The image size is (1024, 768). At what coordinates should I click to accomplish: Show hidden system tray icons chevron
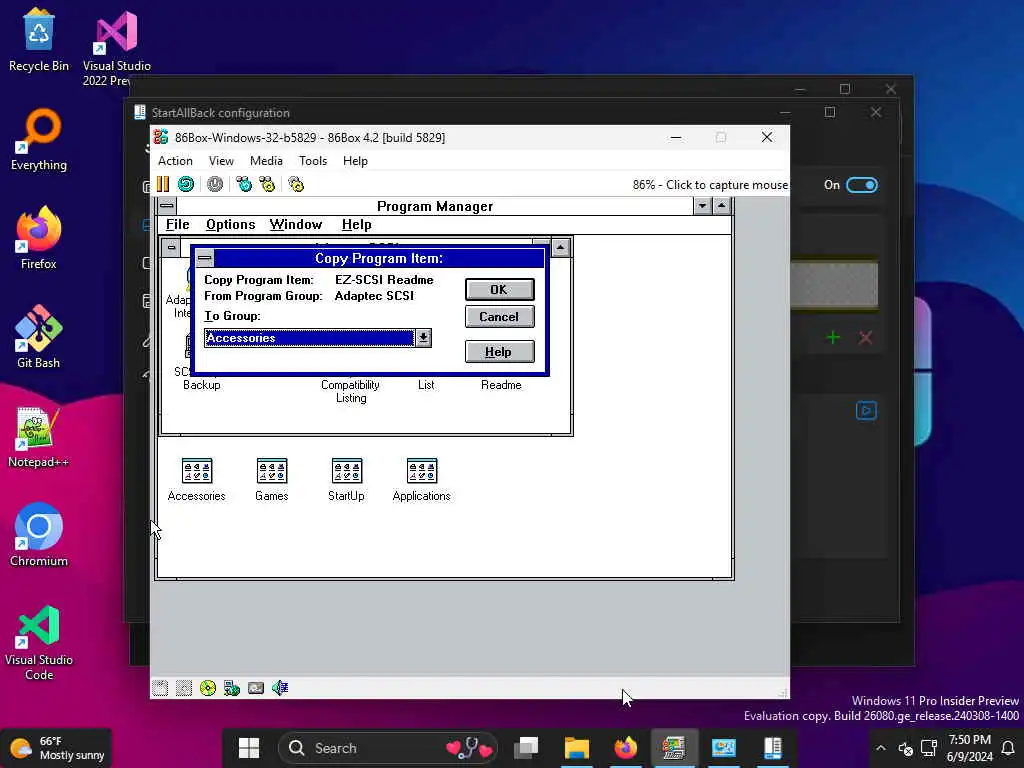coord(881,748)
